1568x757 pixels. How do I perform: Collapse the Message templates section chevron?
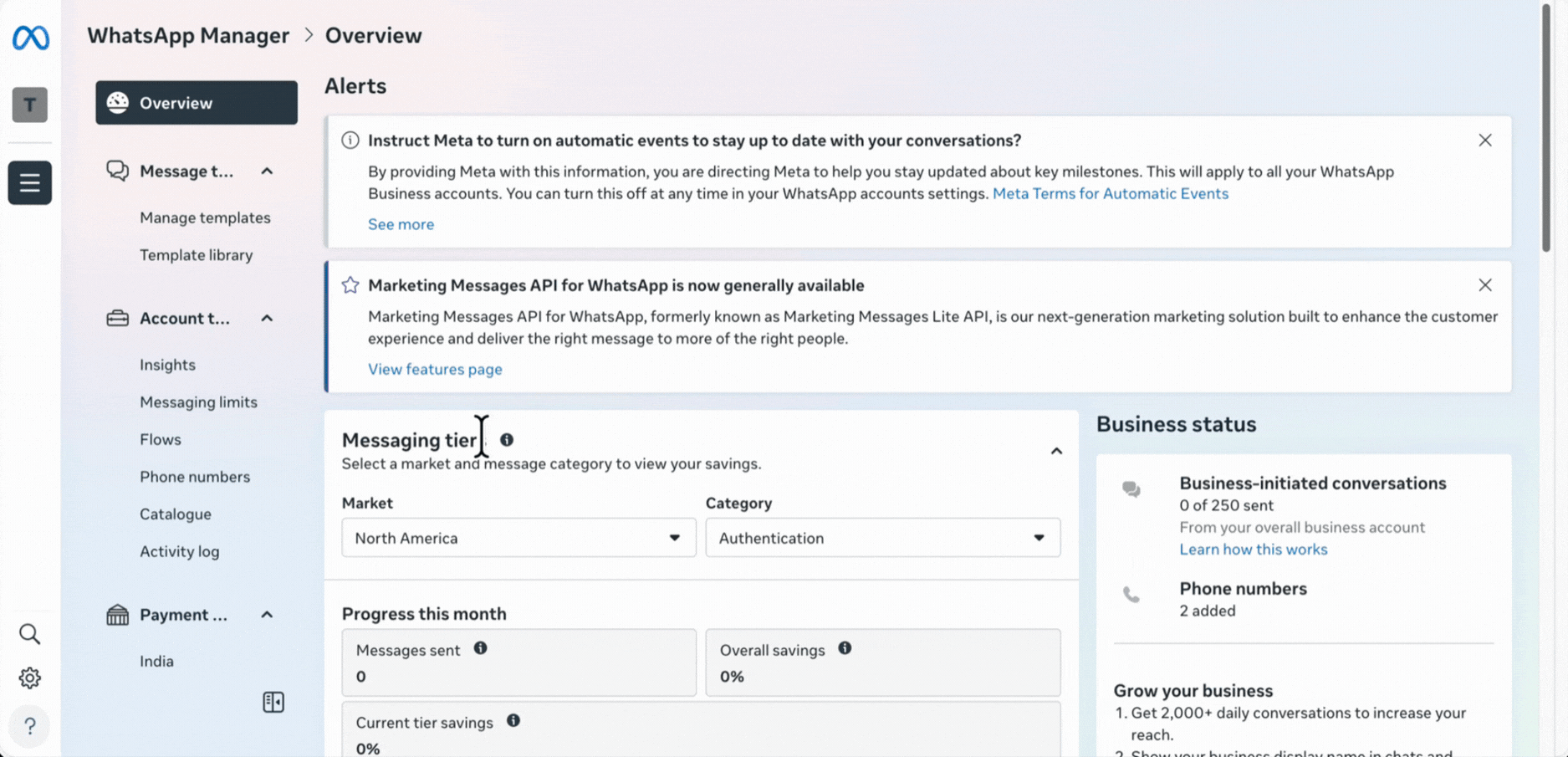tap(267, 171)
